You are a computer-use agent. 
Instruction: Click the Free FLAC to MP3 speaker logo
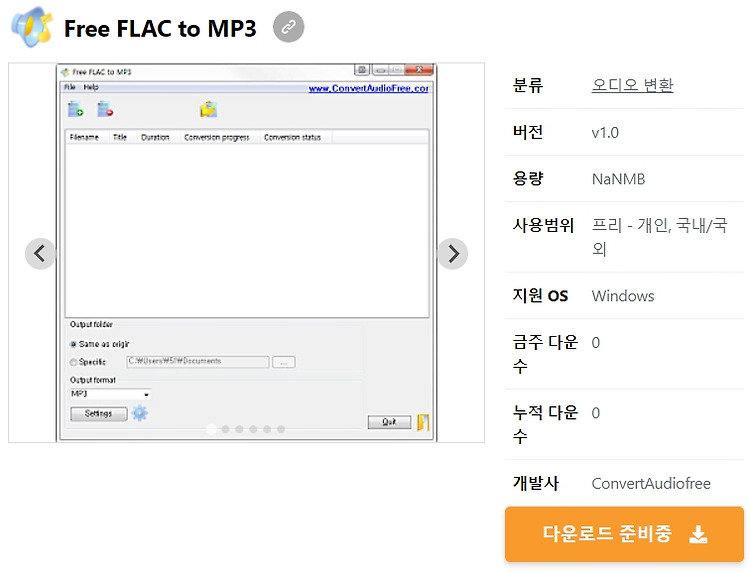[x=32, y=27]
